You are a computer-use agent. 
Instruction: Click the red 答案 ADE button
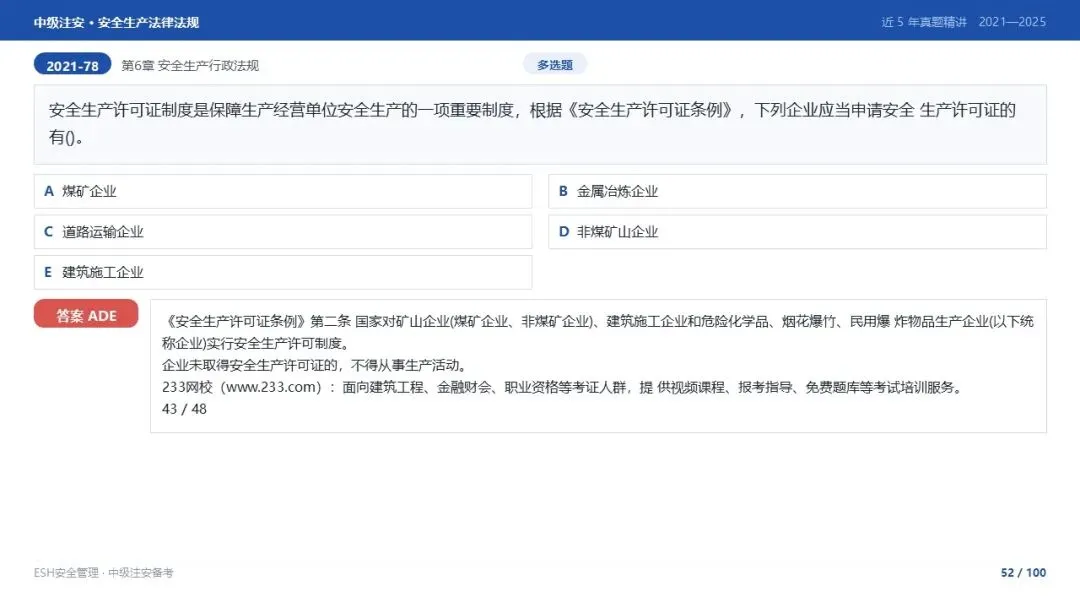tap(86, 314)
